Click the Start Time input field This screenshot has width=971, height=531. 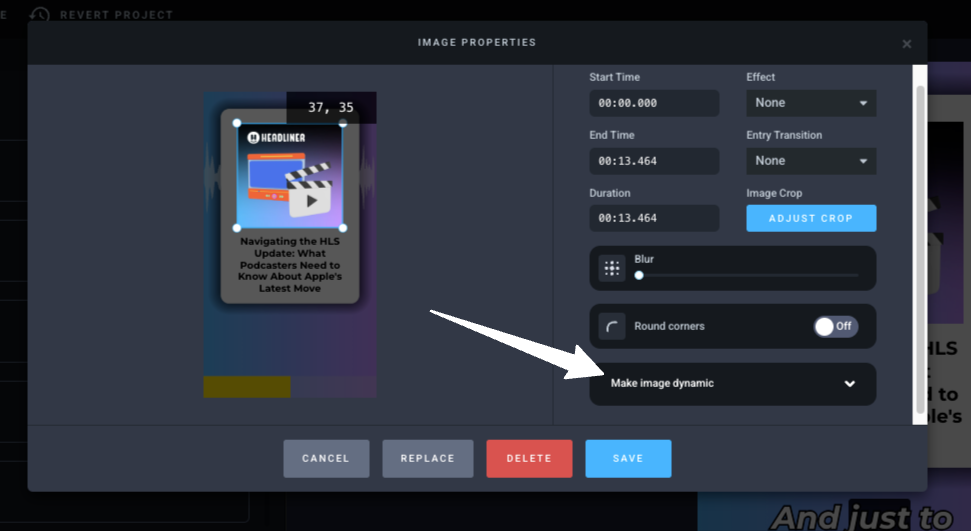653,103
